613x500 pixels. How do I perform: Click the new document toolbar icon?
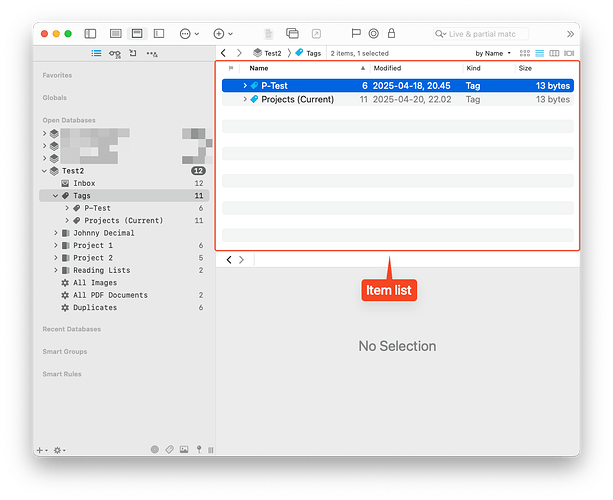coord(269,34)
